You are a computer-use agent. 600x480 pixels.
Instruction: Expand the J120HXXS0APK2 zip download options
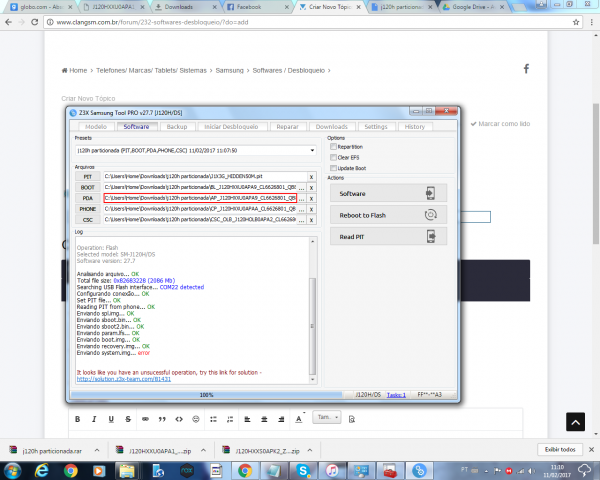(x=310, y=451)
